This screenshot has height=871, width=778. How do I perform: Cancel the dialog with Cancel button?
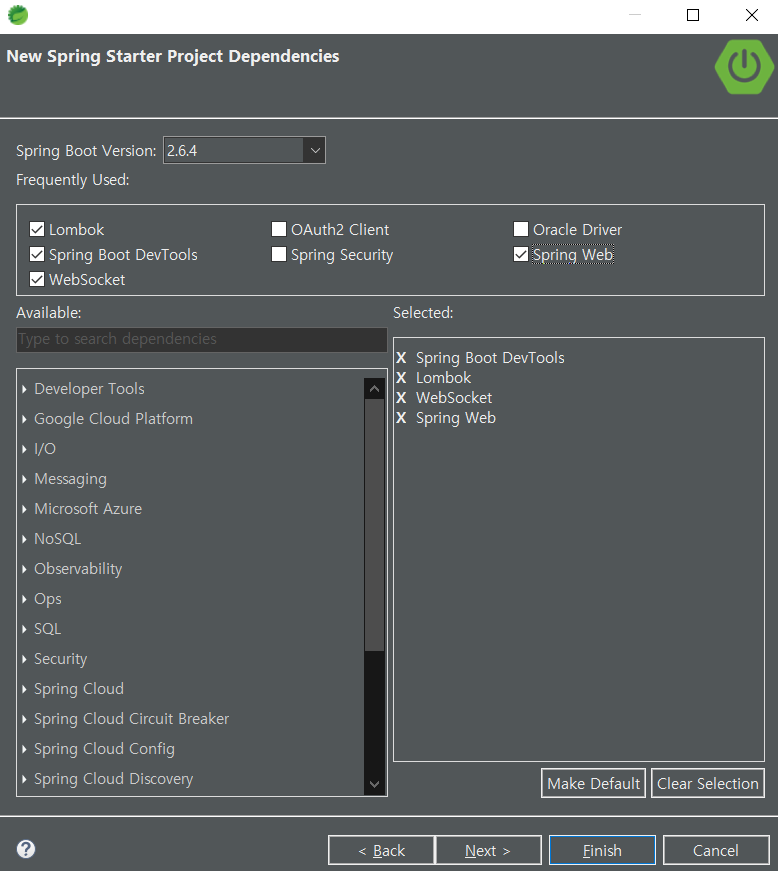coord(716,850)
